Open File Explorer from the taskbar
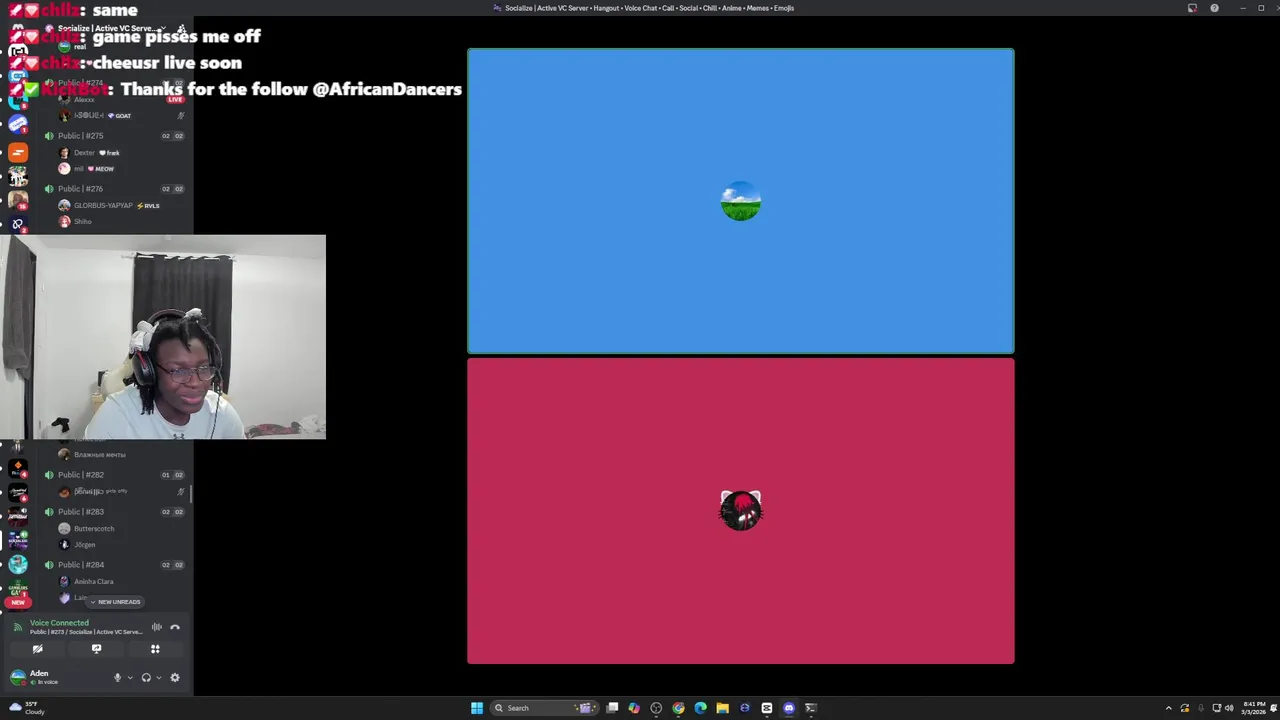The width and height of the screenshot is (1280, 720). tap(722, 708)
